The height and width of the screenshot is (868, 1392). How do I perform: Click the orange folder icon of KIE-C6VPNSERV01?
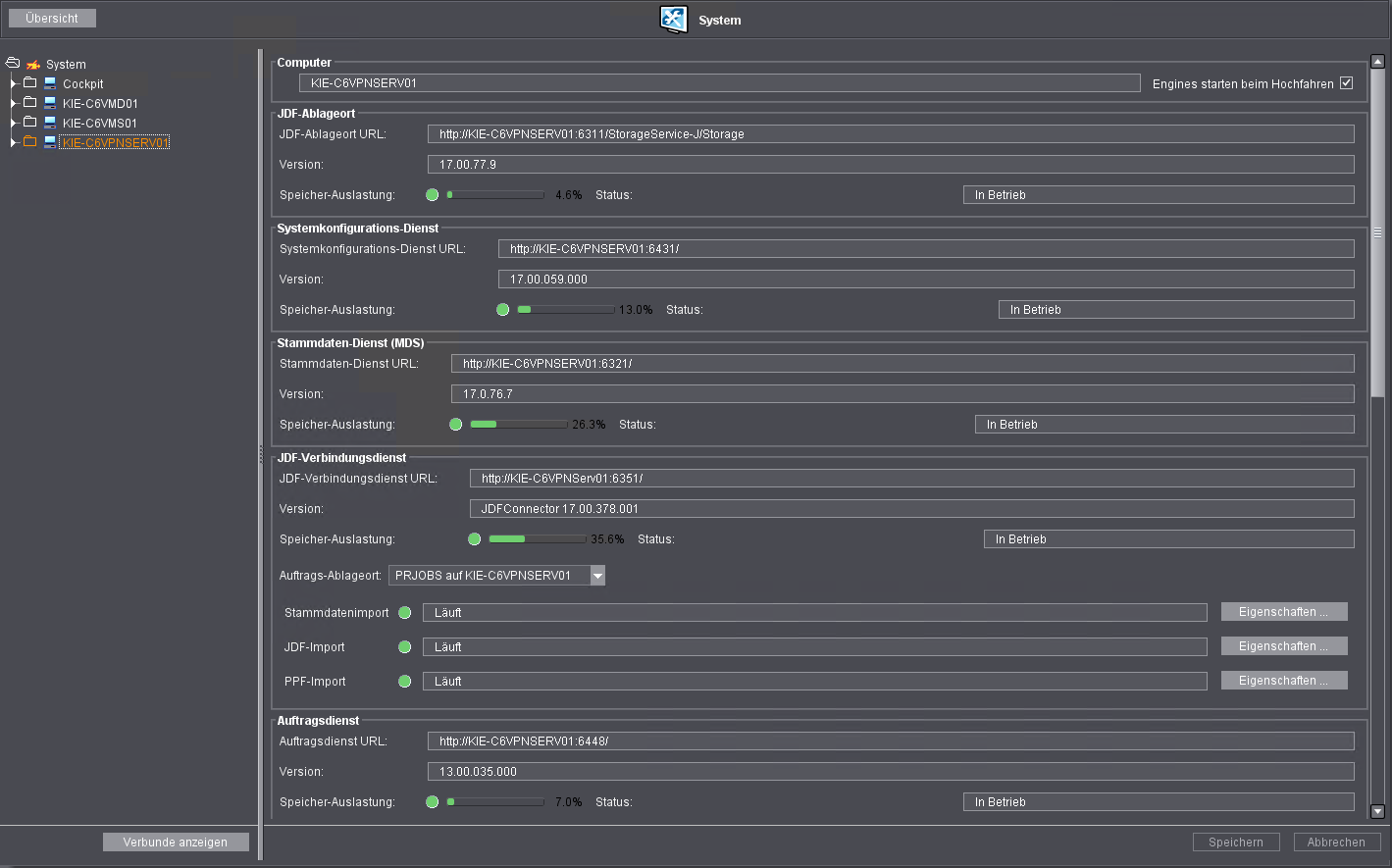(30, 142)
